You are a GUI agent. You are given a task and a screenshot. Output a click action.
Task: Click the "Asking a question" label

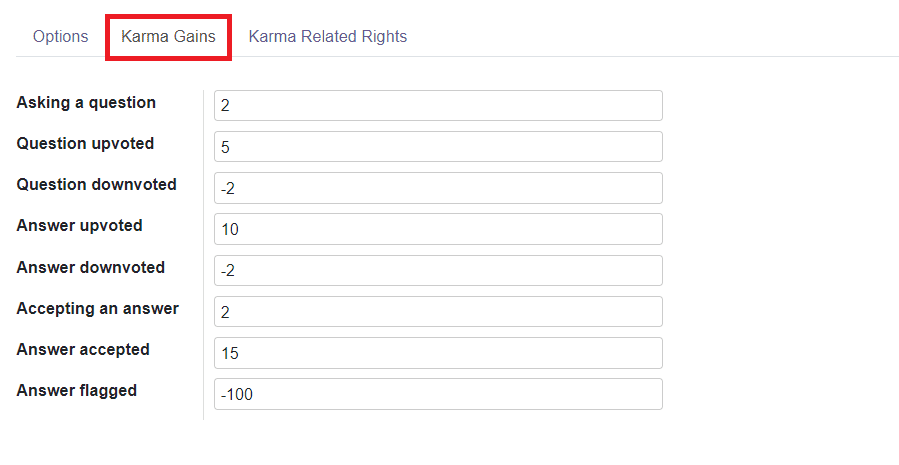pyautogui.click(x=86, y=103)
